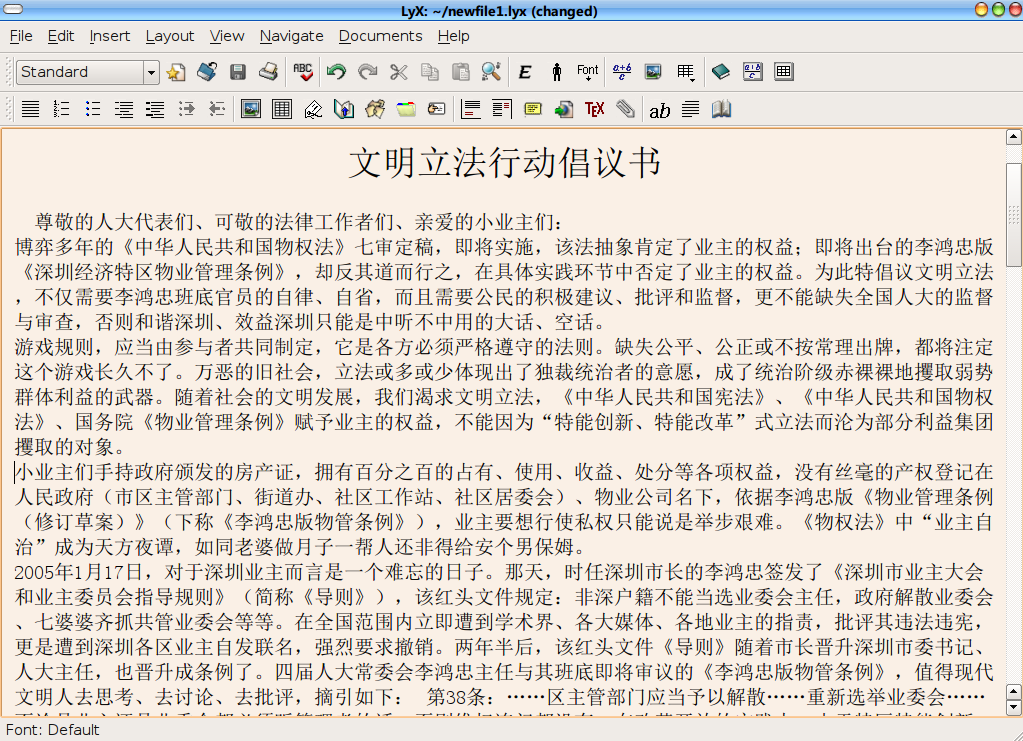This screenshot has width=1023, height=741.
Task: Open the paragraph environment dropdown showing Standard
Action: [x=87, y=72]
